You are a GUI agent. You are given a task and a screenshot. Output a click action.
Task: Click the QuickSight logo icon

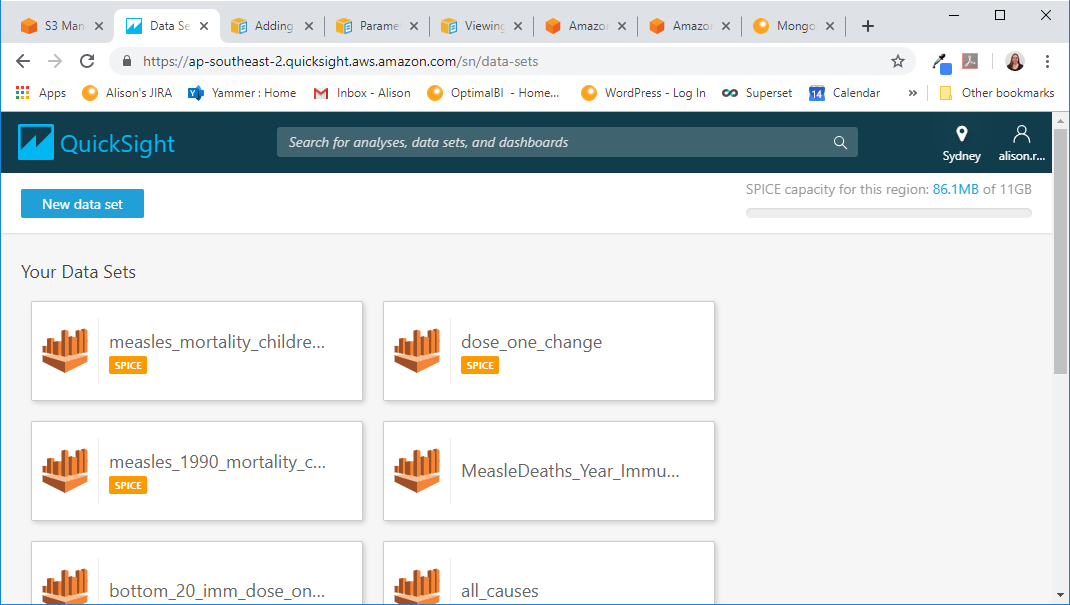(35, 143)
